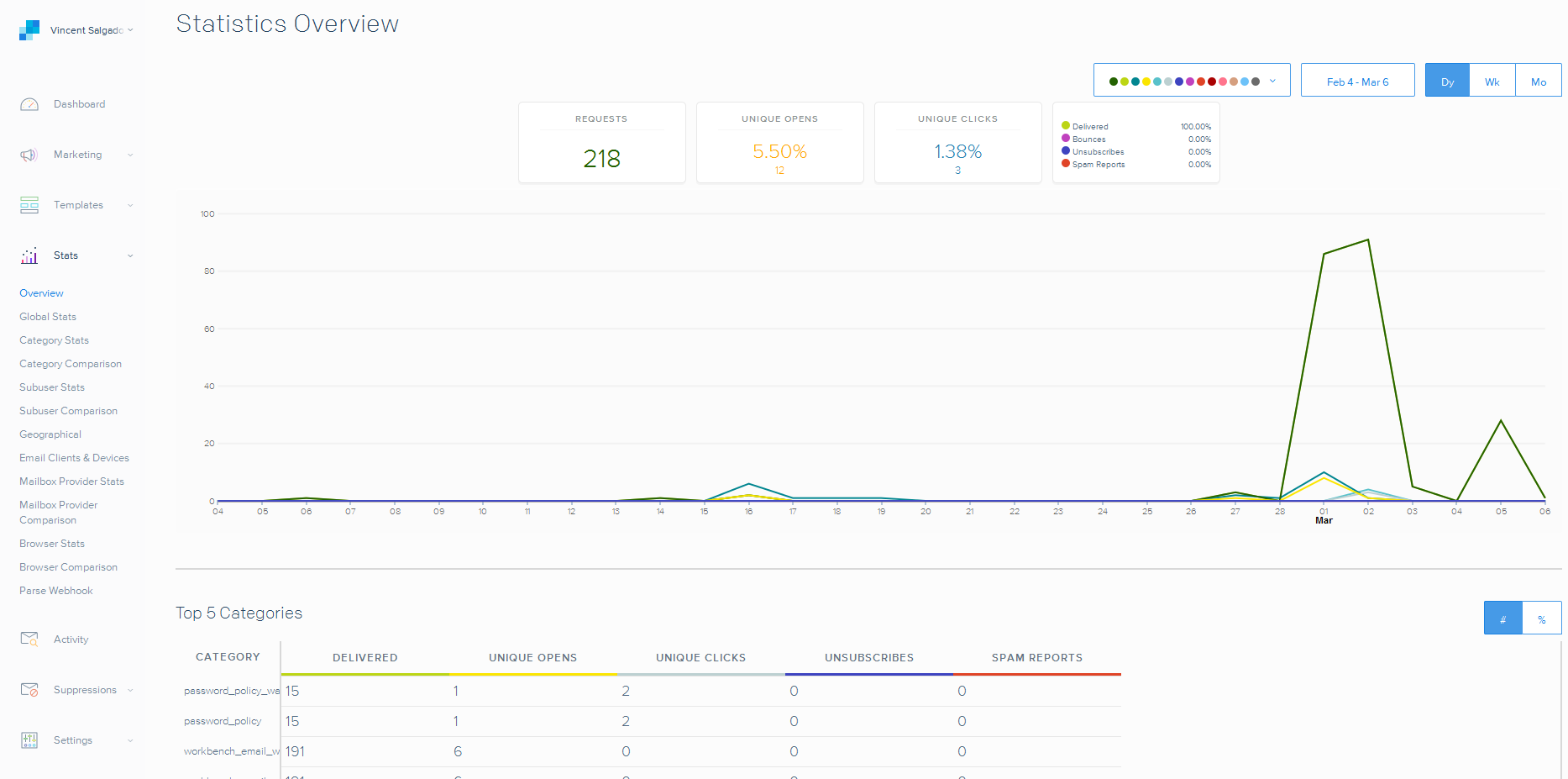Open the Category Comparison link
The width and height of the screenshot is (1568, 779).
point(71,364)
